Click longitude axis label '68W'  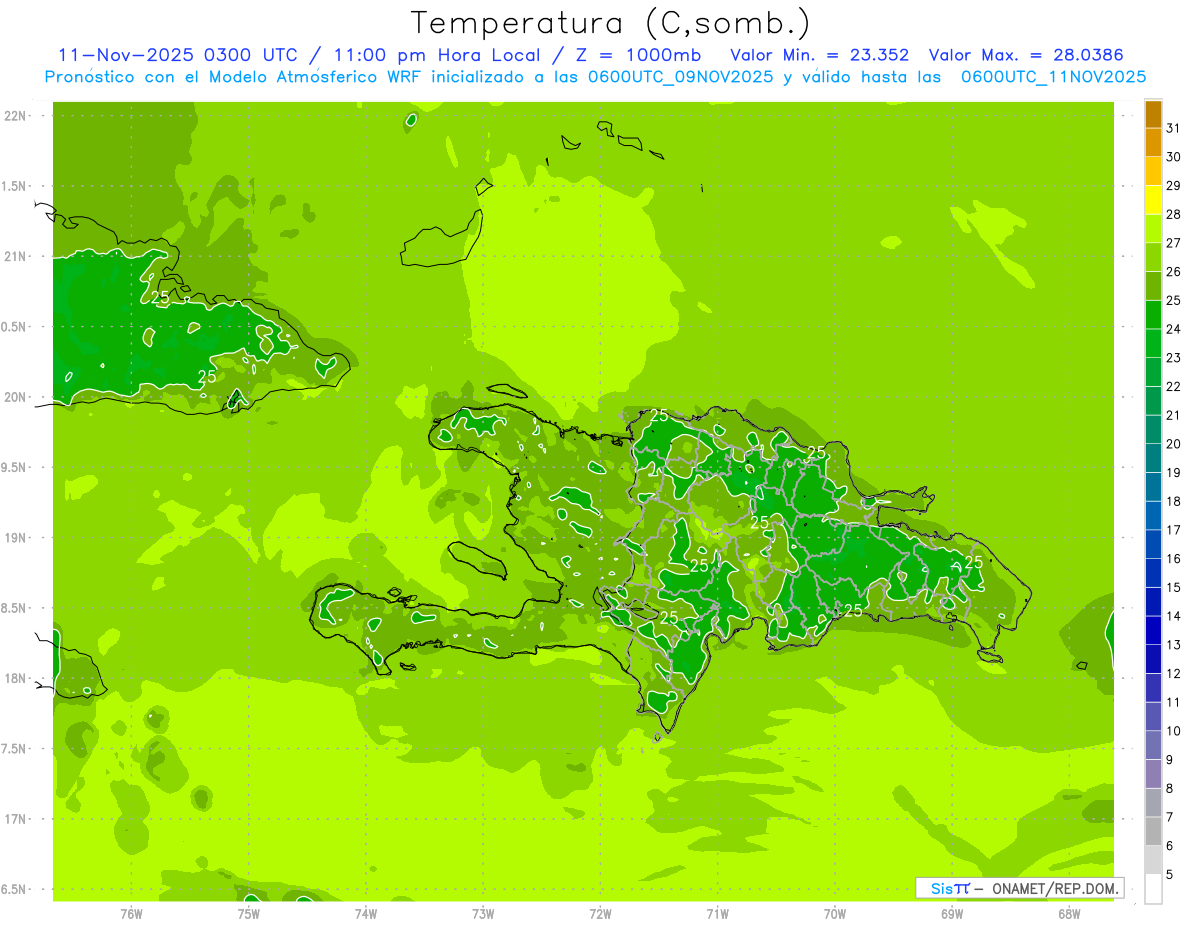click(1069, 914)
